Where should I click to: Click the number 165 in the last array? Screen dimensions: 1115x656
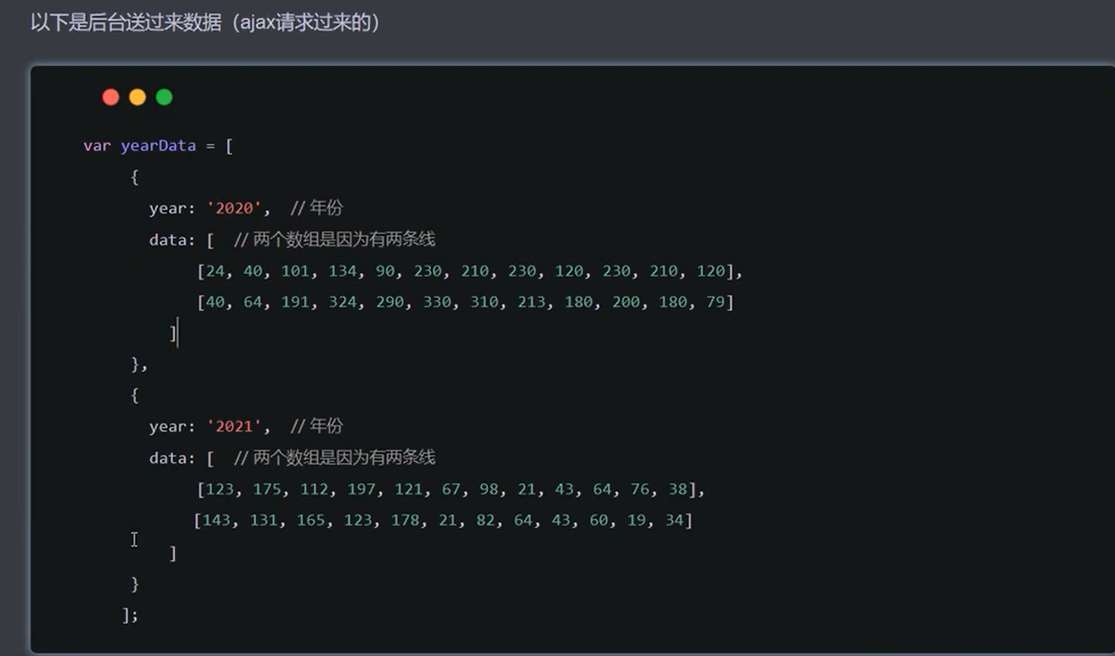tap(311, 520)
